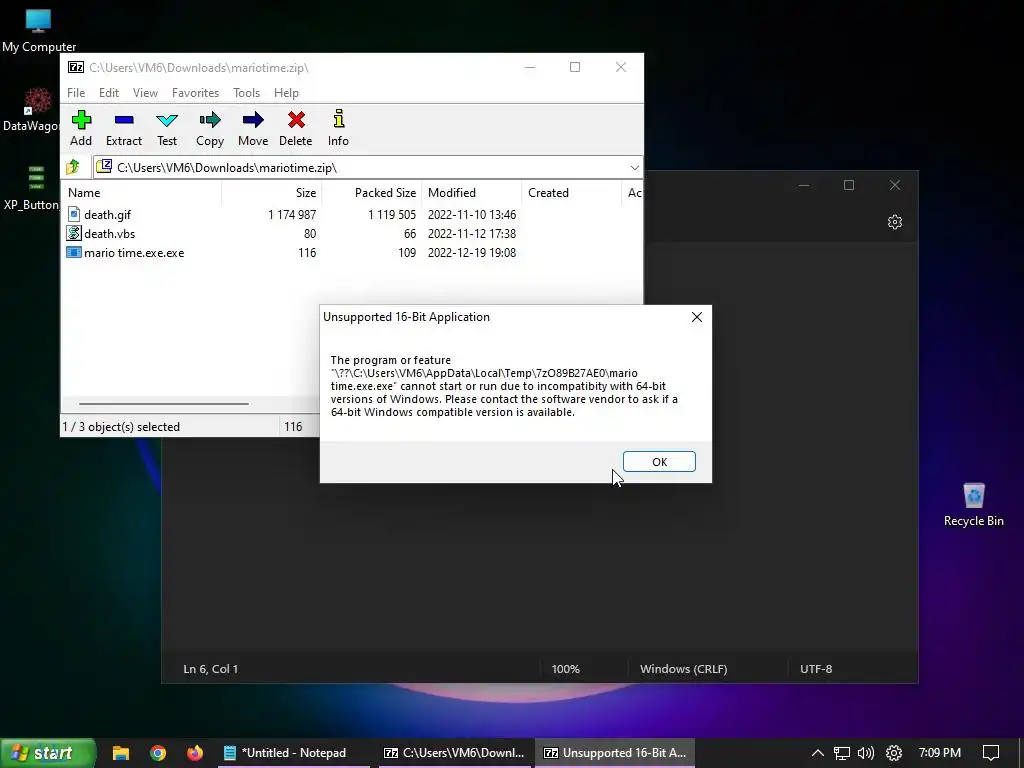Select the death.vbs file name
Screen dimensions: 1024x768
(109, 233)
